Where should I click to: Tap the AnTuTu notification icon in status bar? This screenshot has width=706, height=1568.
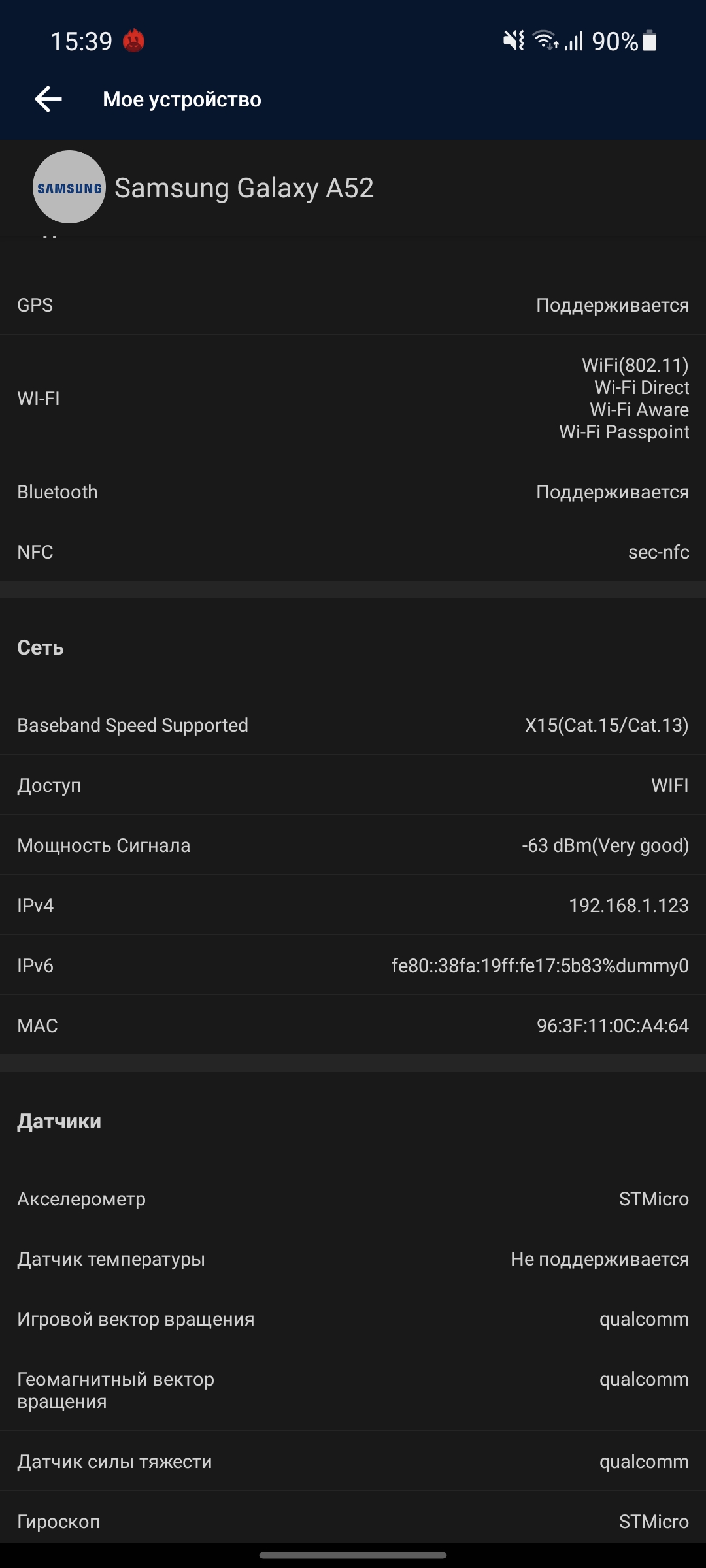coord(134,41)
